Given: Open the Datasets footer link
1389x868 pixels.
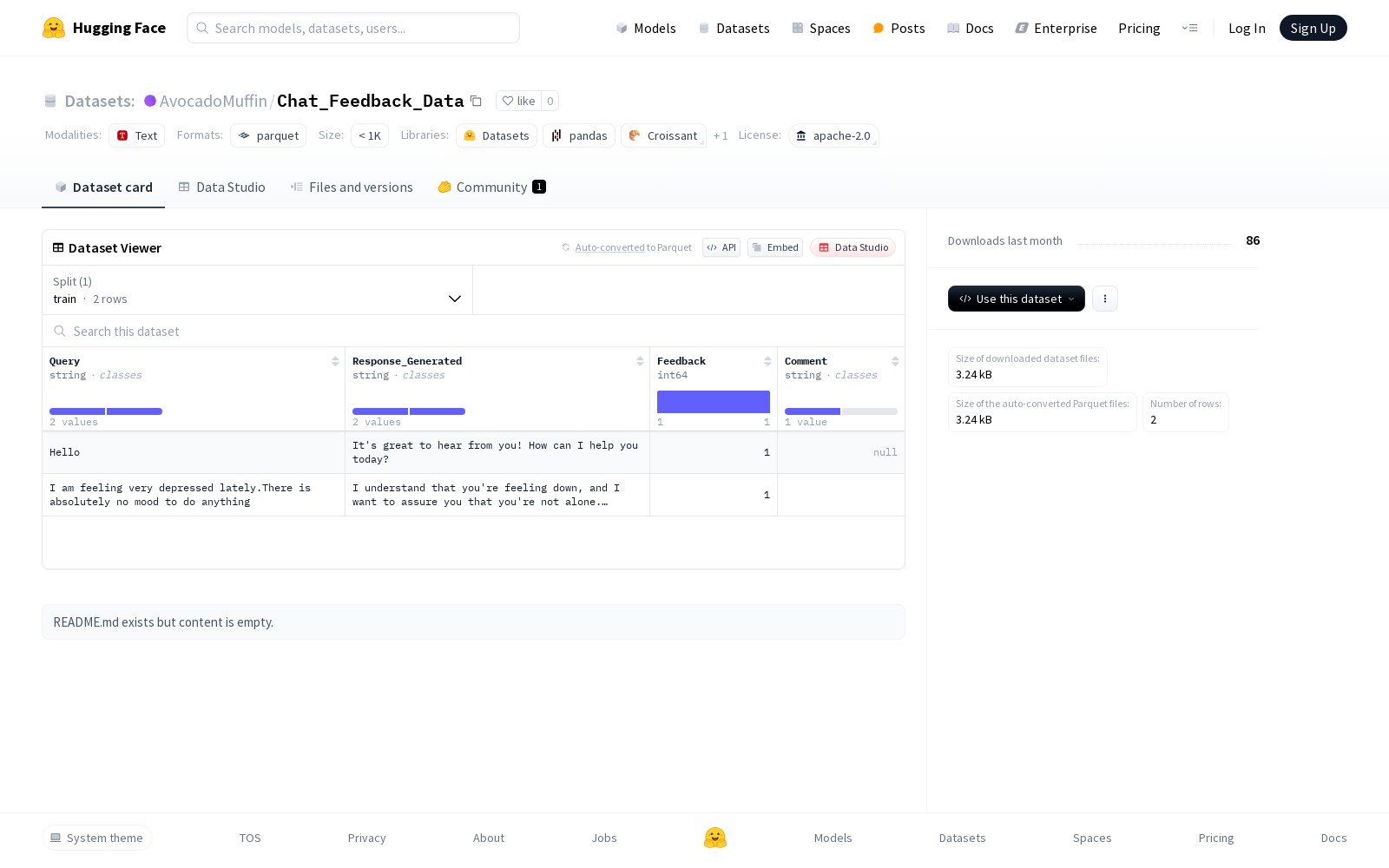Looking at the screenshot, I should [x=962, y=838].
